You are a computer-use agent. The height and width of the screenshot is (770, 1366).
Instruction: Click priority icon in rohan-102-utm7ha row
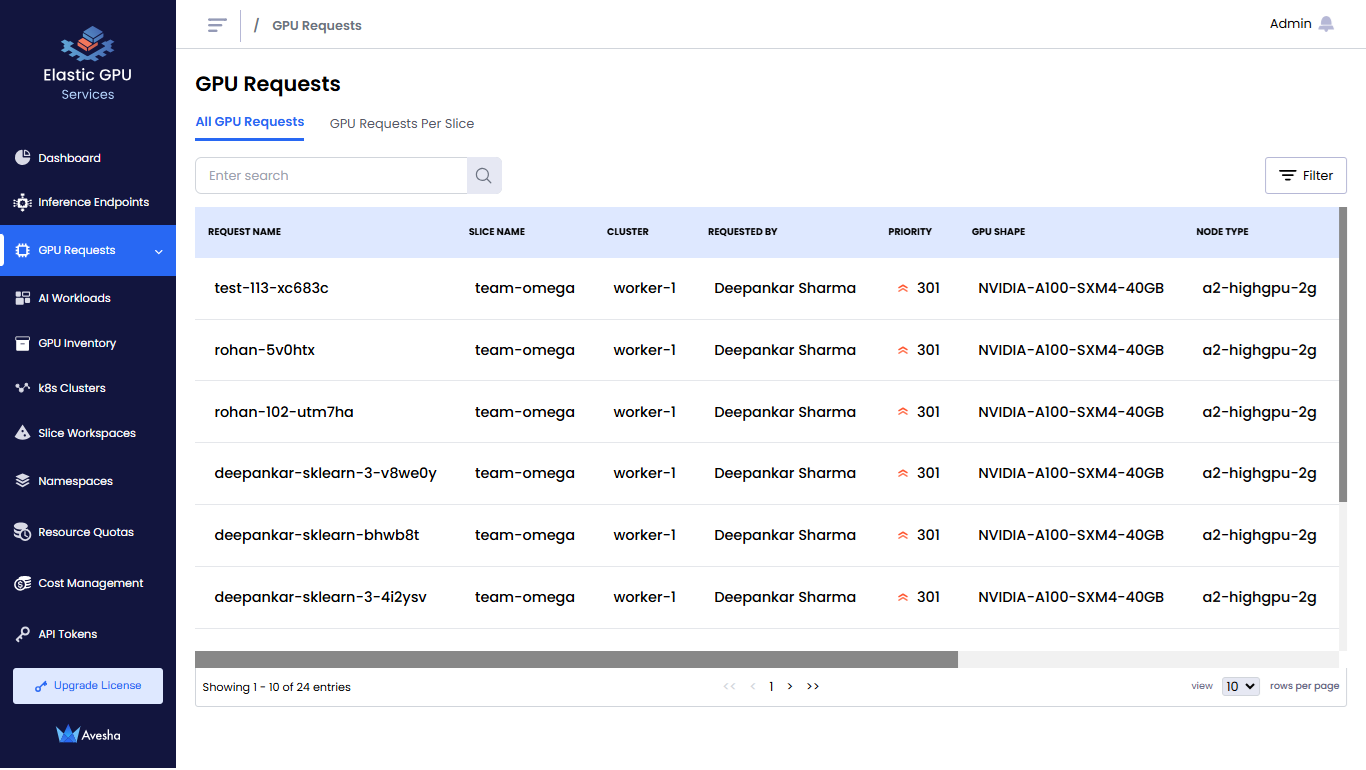903,412
